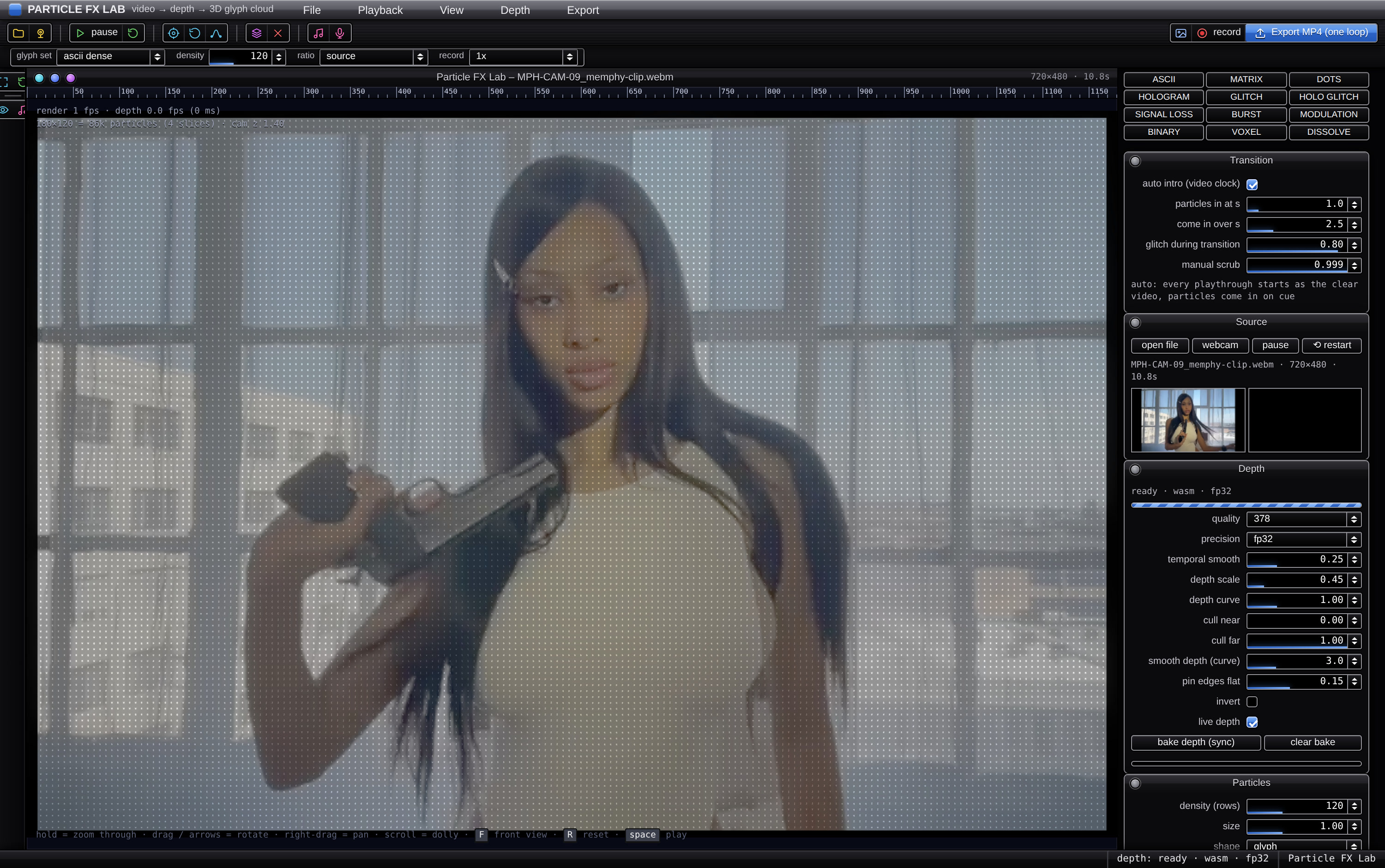Click the image snapshot icon beside record
The width and height of the screenshot is (1385, 868).
point(1180,33)
